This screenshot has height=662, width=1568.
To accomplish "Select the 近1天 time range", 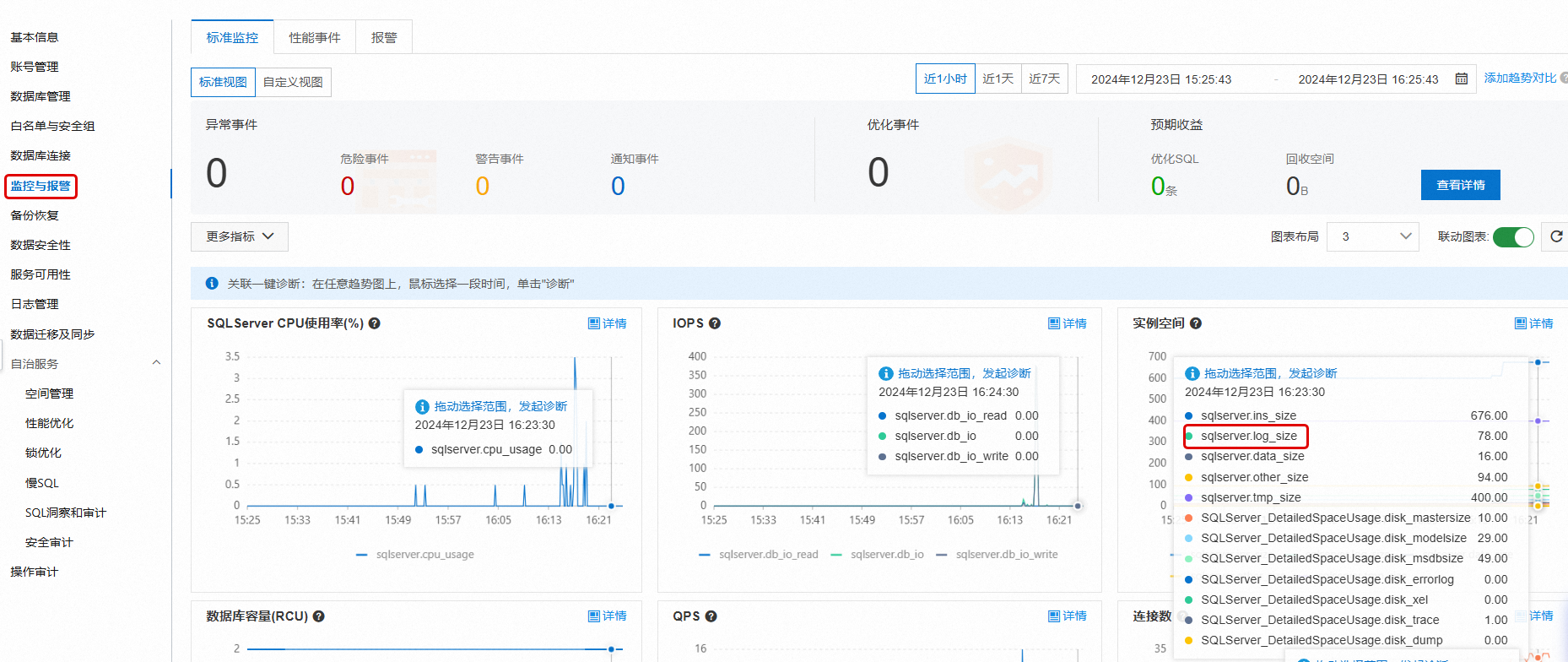I will [998, 79].
